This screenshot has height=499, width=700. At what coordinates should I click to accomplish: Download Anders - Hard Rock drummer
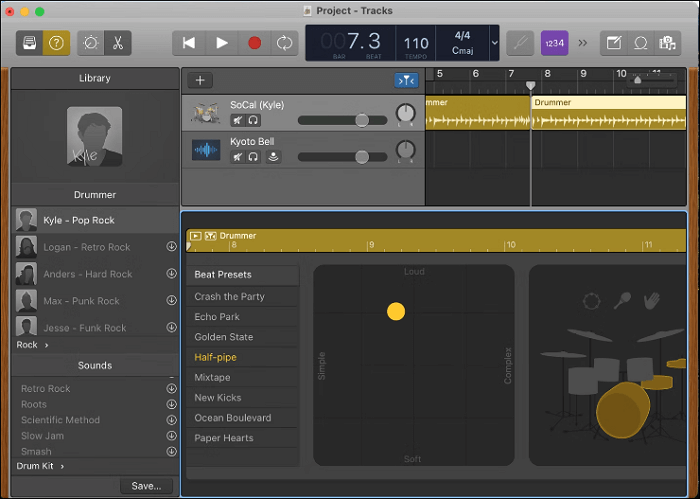pos(171,273)
